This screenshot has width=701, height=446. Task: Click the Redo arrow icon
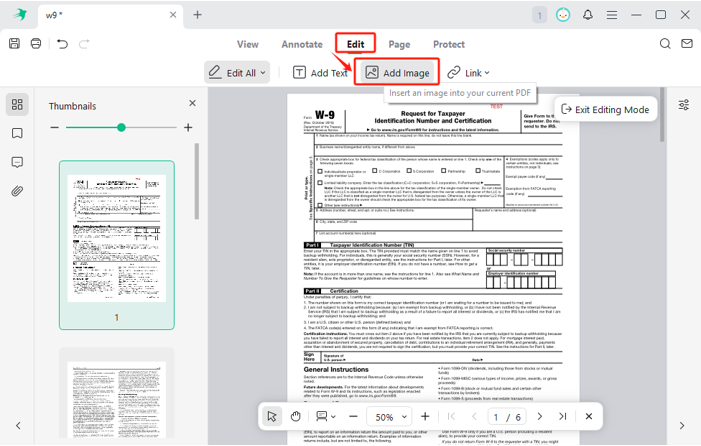point(84,44)
